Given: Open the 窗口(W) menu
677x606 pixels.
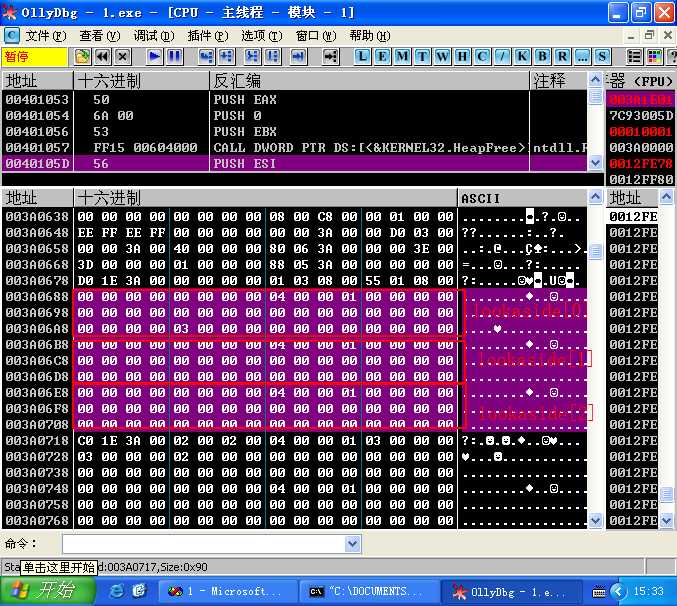Looking at the screenshot, I should tap(316, 35).
